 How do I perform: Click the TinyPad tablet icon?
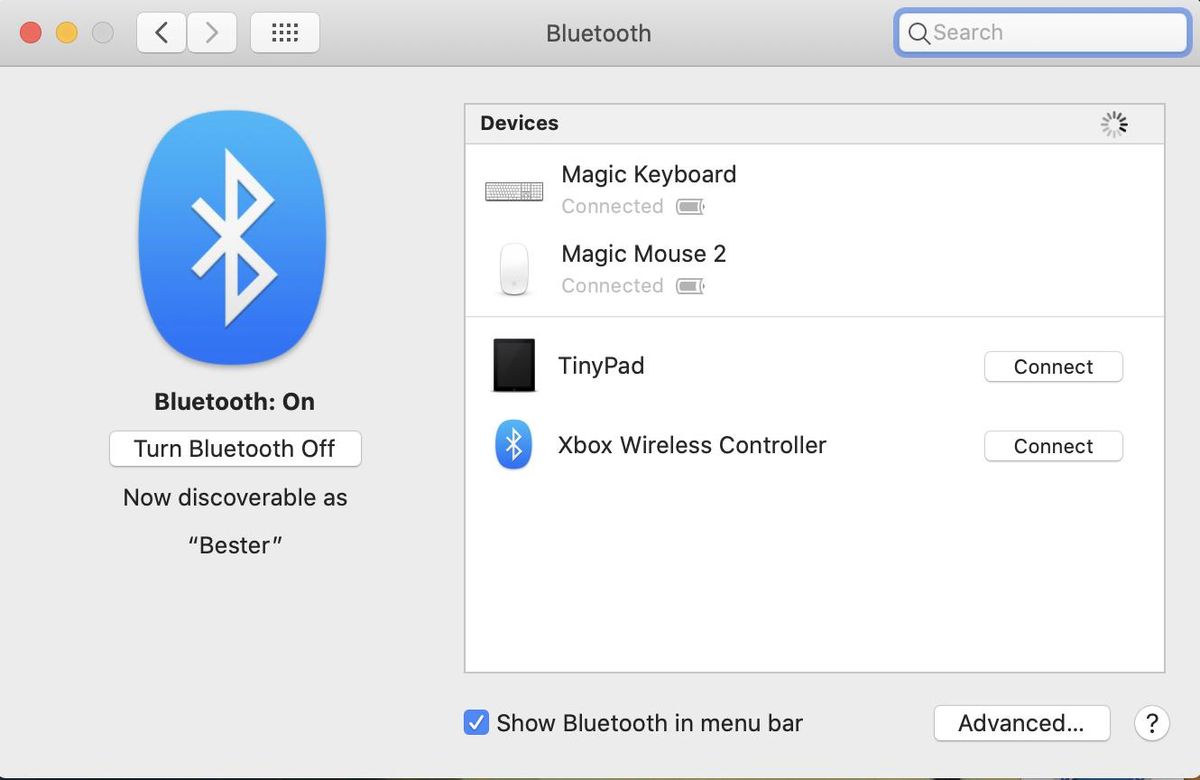coord(514,365)
